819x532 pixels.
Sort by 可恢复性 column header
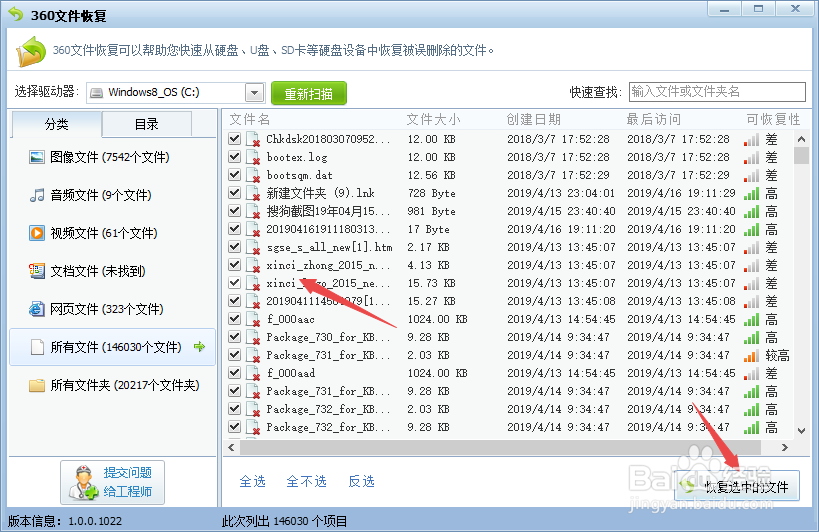click(773, 120)
